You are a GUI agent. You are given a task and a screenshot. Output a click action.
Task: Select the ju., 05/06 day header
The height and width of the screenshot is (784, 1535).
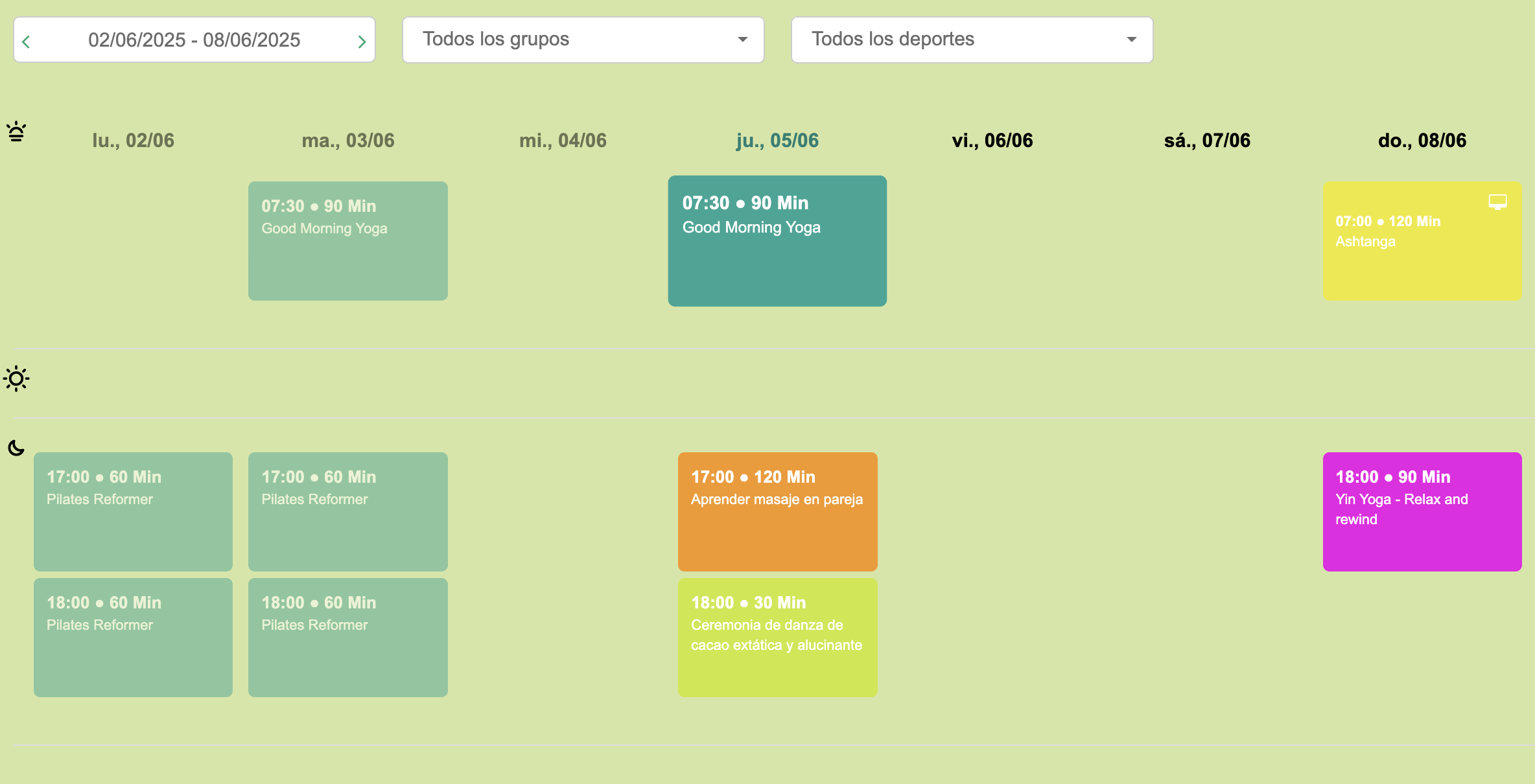pos(777,141)
